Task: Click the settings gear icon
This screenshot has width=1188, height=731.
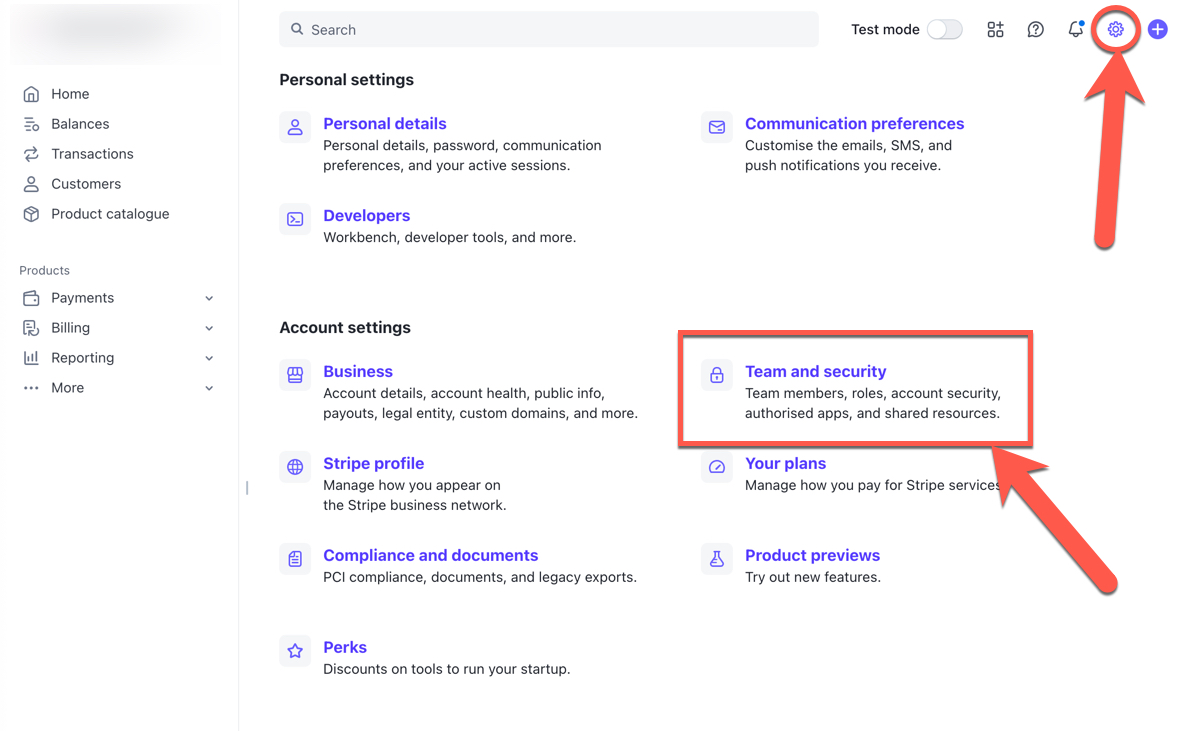Action: 1115,30
